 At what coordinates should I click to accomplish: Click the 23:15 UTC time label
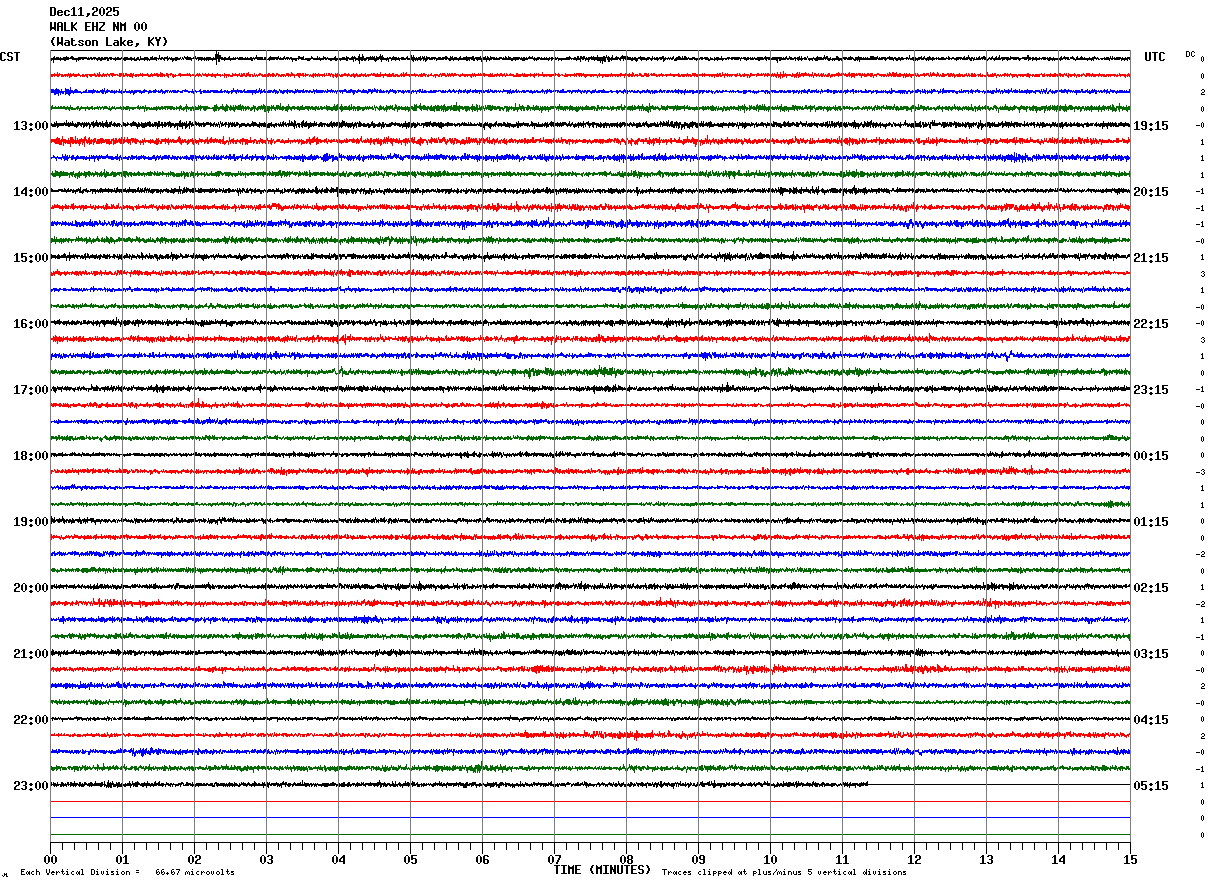click(x=1151, y=390)
